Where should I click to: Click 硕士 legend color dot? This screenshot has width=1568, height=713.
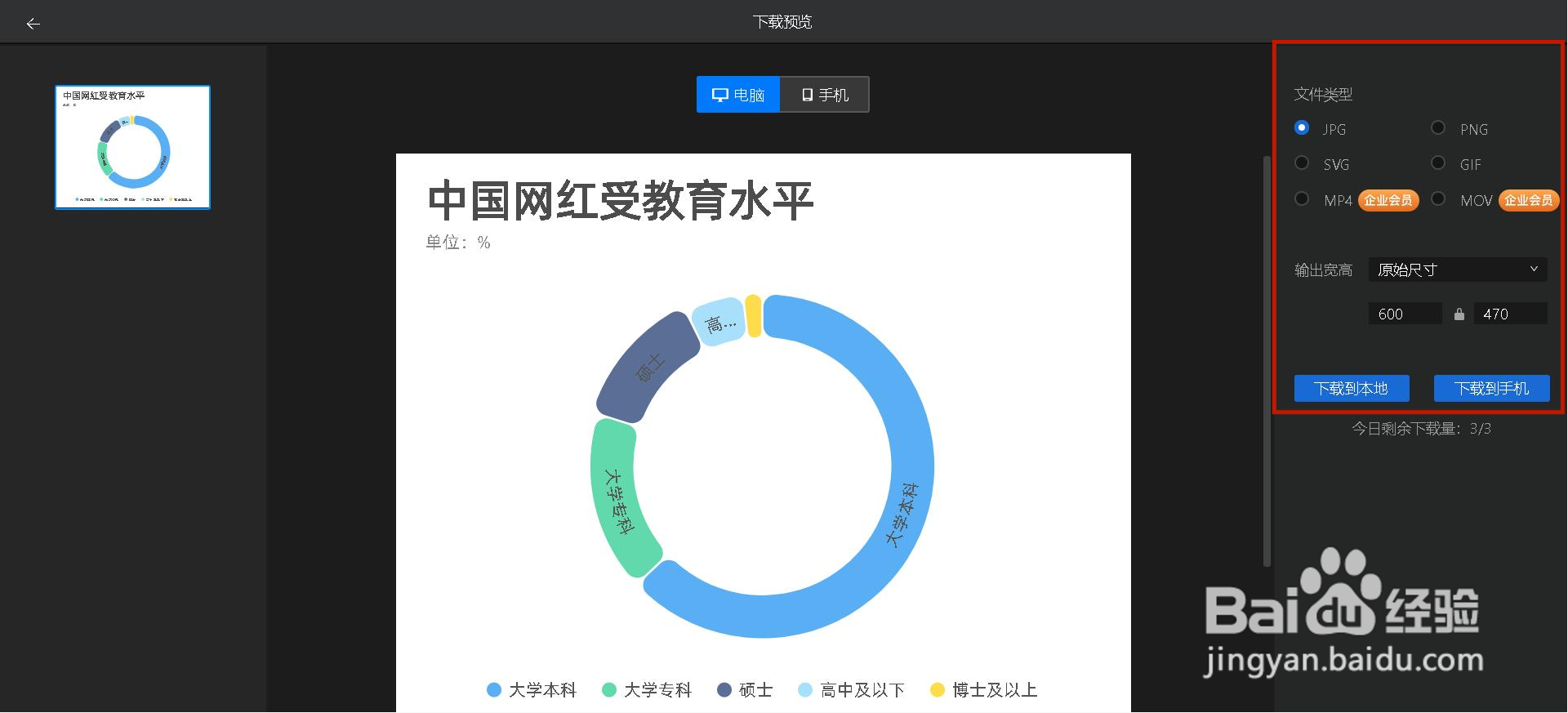724,690
